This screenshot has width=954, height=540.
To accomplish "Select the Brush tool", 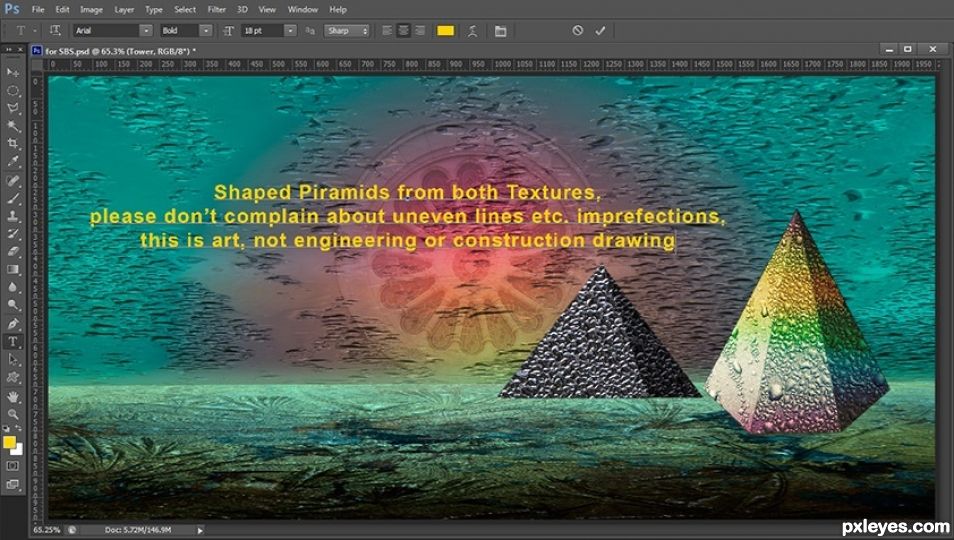I will click(x=13, y=198).
